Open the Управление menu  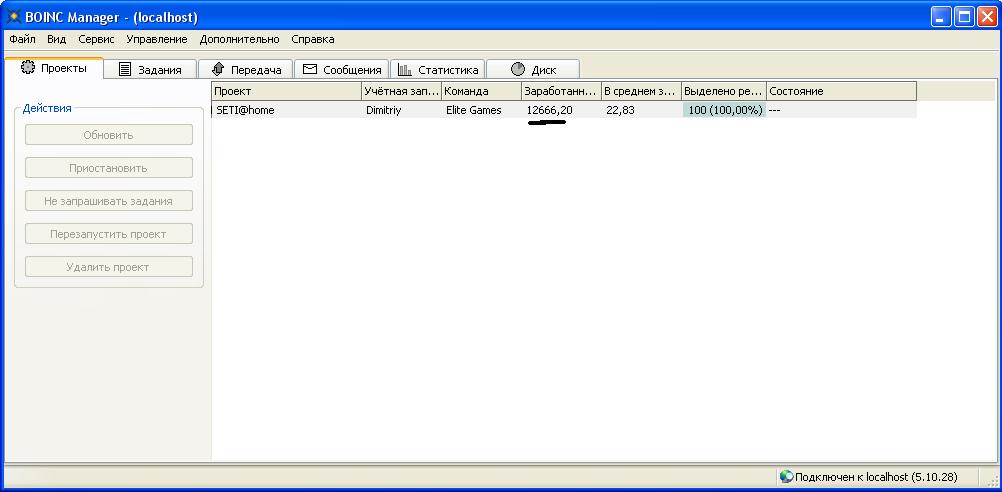(156, 39)
